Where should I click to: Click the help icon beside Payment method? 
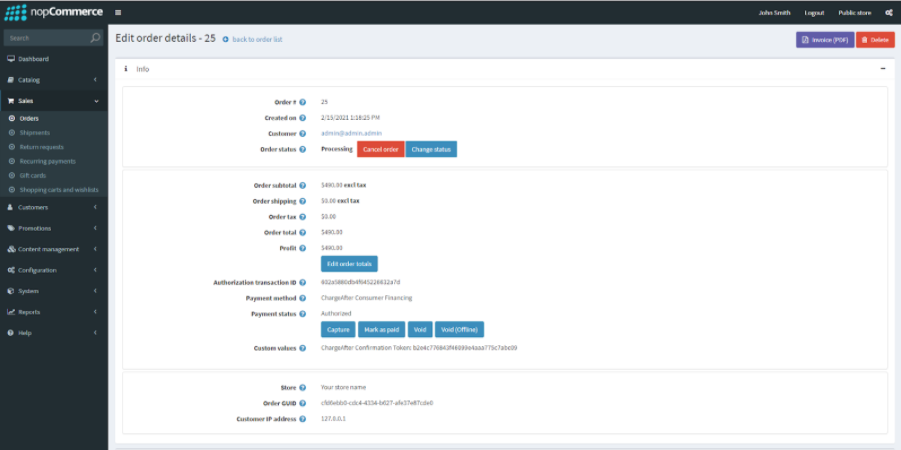pos(302,298)
